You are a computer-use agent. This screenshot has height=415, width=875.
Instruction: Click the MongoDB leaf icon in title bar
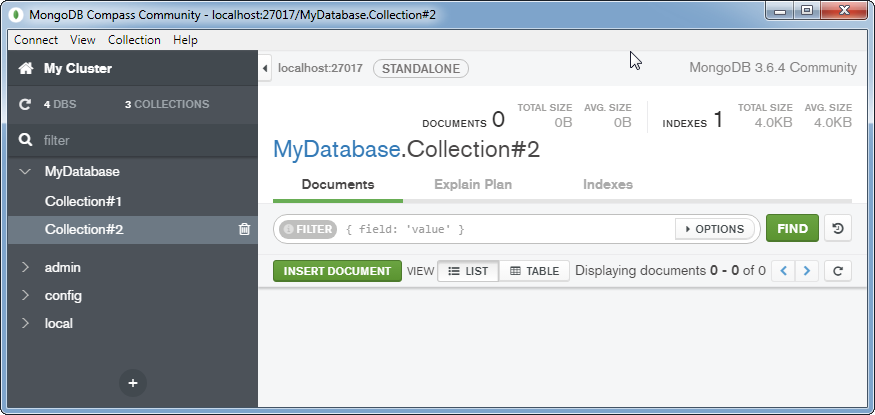pos(18,14)
